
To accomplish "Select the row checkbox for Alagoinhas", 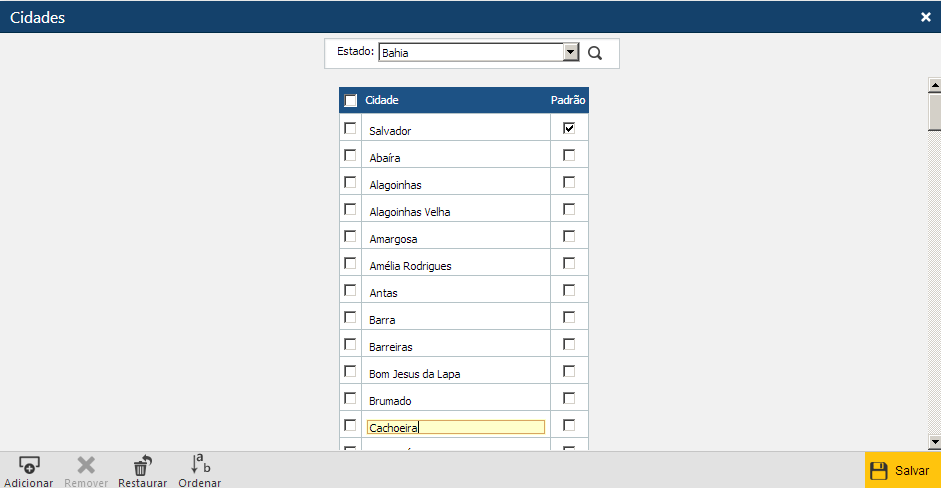I will 350,183.
